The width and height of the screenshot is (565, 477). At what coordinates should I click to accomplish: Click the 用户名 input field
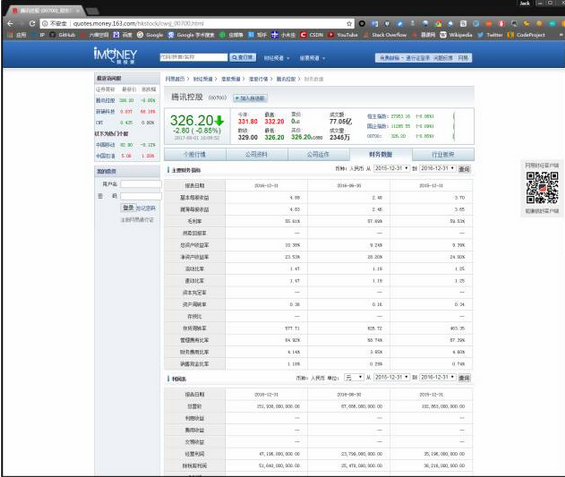point(141,184)
